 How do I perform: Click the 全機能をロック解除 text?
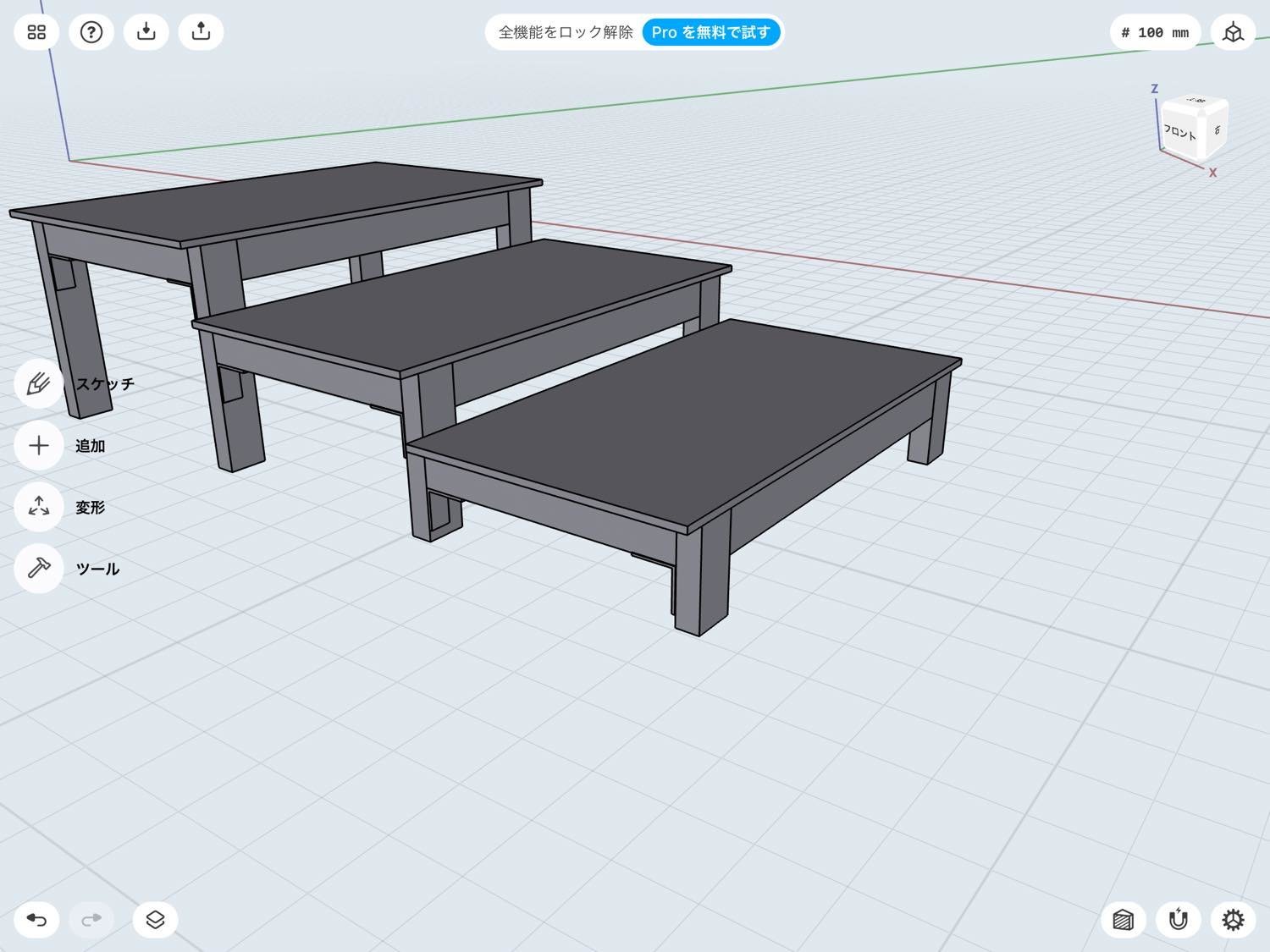pos(566,32)
